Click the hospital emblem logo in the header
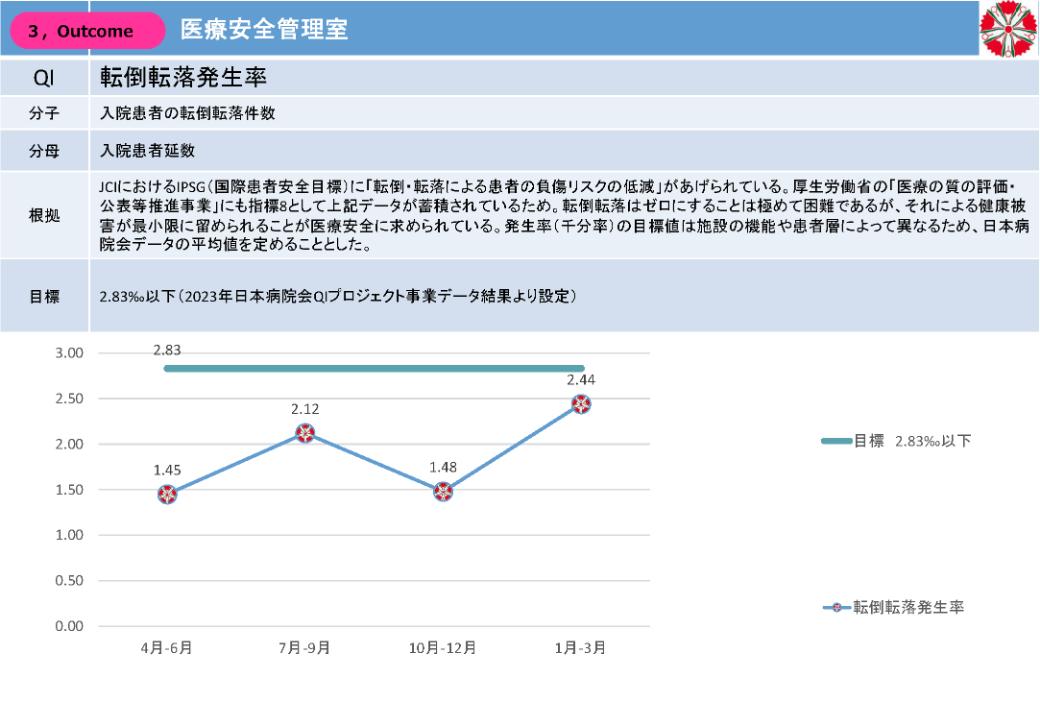 (x=1008, y=29)
